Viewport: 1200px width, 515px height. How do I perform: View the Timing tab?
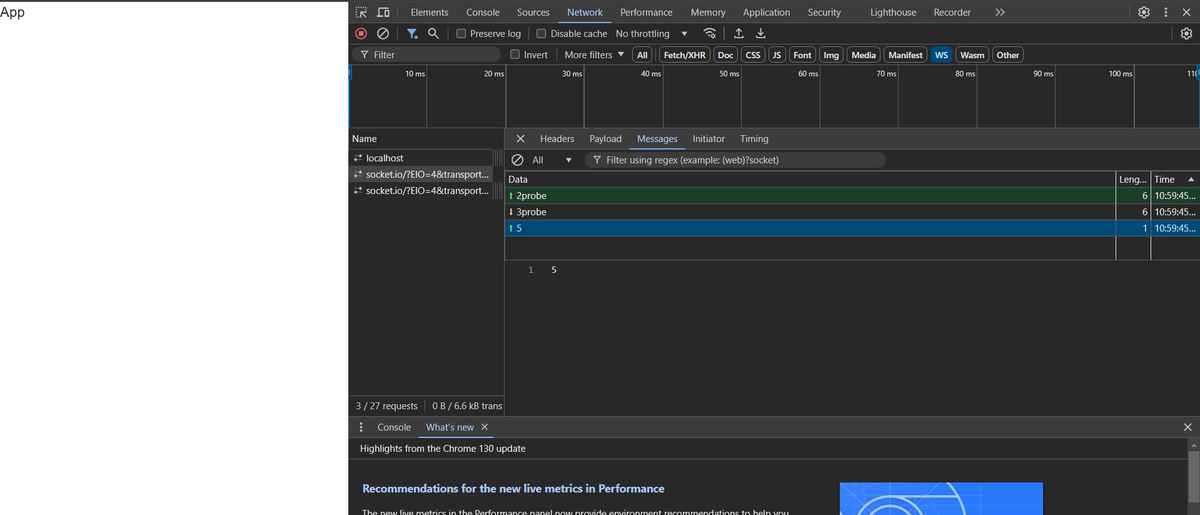[x=754, y=139]
